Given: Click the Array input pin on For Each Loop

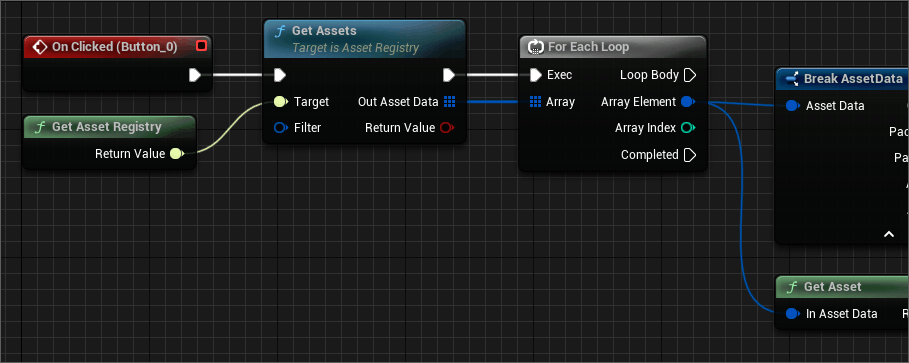Looking at the screenshot, I should pyautogui.click(x=535, y=101).
